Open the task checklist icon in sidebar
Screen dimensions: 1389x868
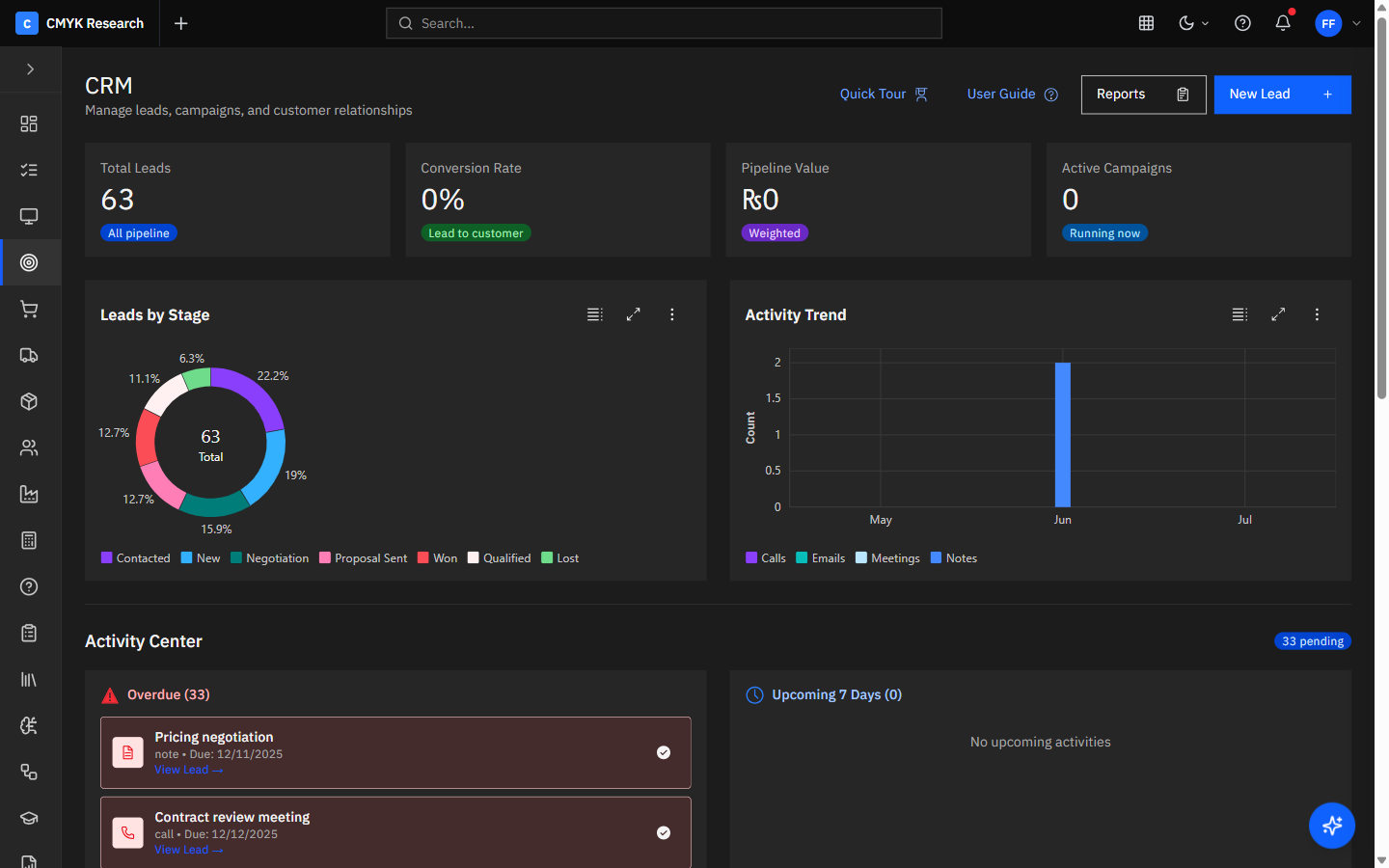click(x=29, y=170)
